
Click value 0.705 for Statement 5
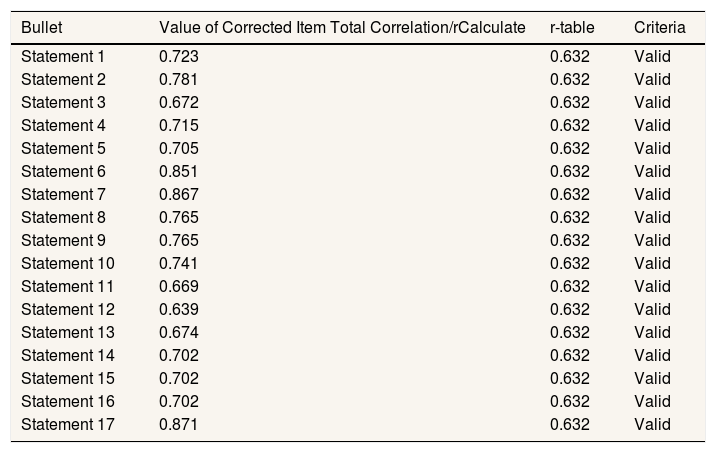(179, 148)
